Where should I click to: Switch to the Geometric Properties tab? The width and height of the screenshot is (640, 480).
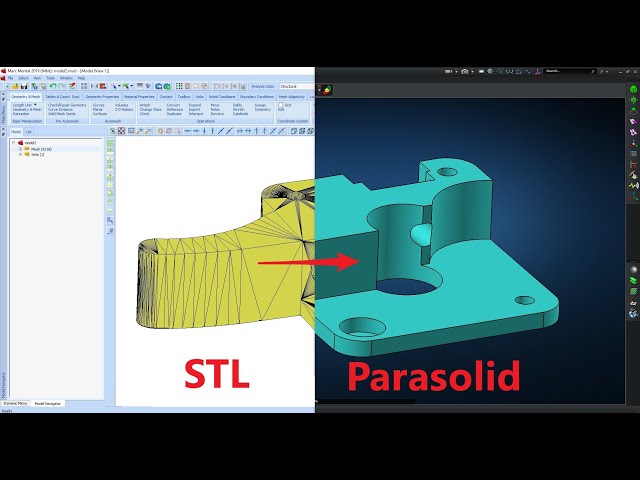click(x=102, y=97)
